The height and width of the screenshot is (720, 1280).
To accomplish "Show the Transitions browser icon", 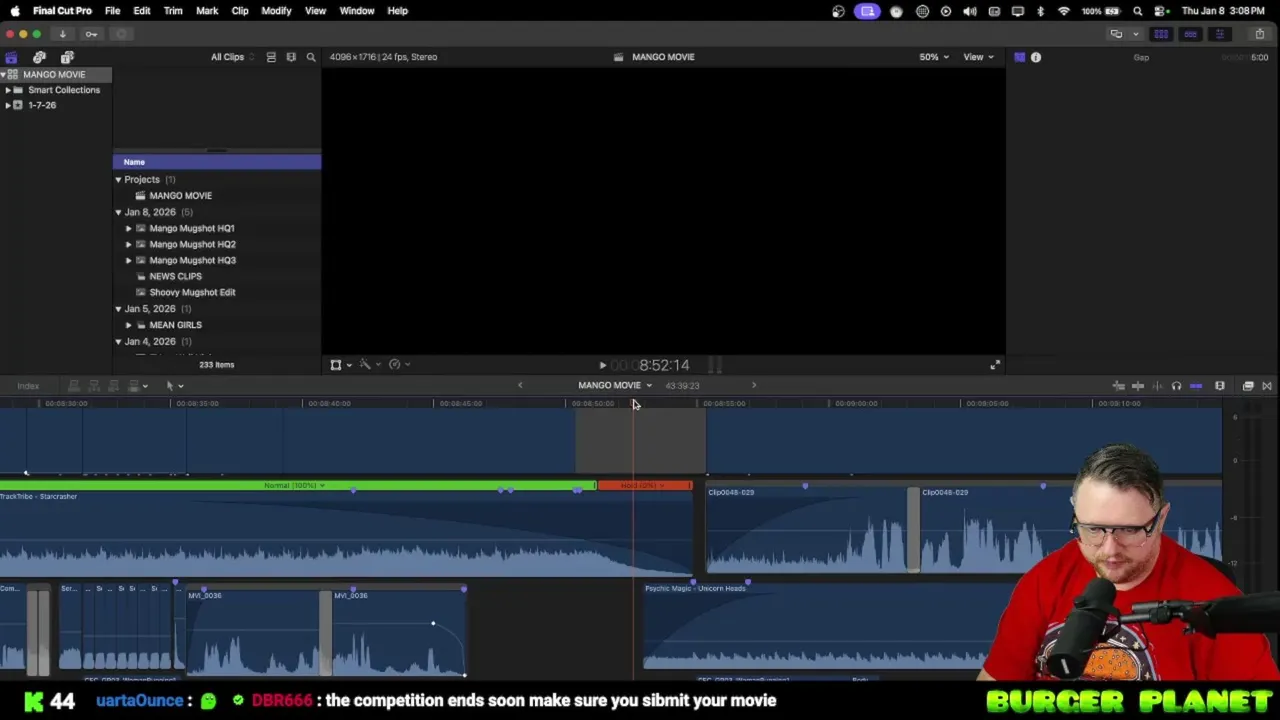I will (1267, 386).
